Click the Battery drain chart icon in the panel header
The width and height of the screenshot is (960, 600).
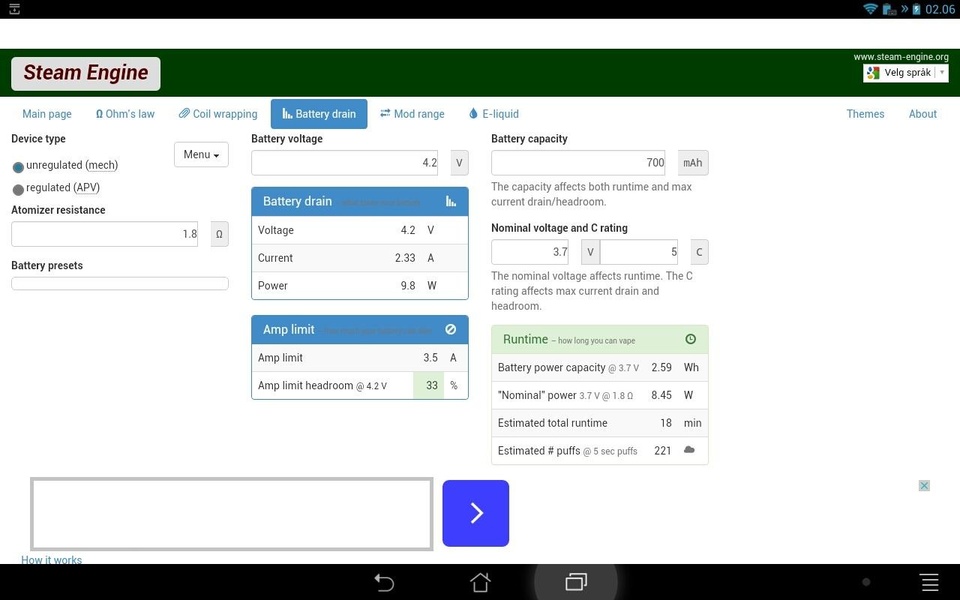451,201
